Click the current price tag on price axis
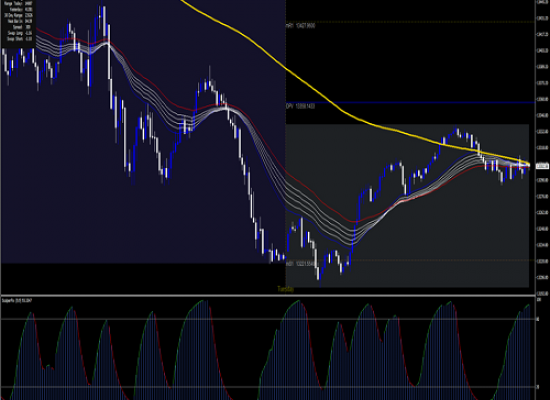Viewport: 550px width, 400px height. (543, 165)
